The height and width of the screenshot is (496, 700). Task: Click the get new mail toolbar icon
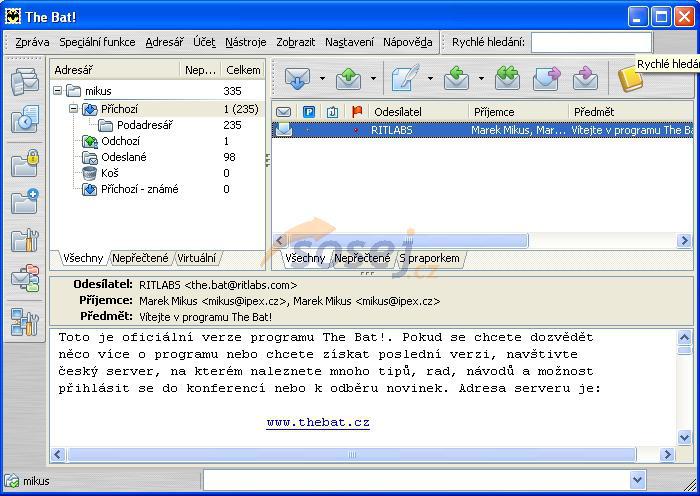[297, 79]
